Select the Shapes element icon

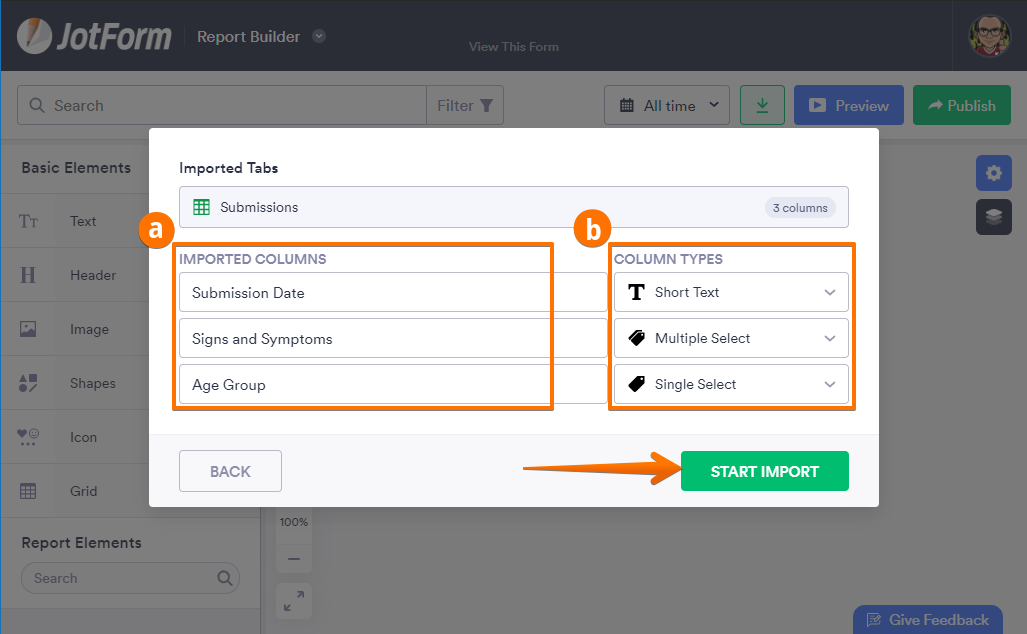click(28, 383)
